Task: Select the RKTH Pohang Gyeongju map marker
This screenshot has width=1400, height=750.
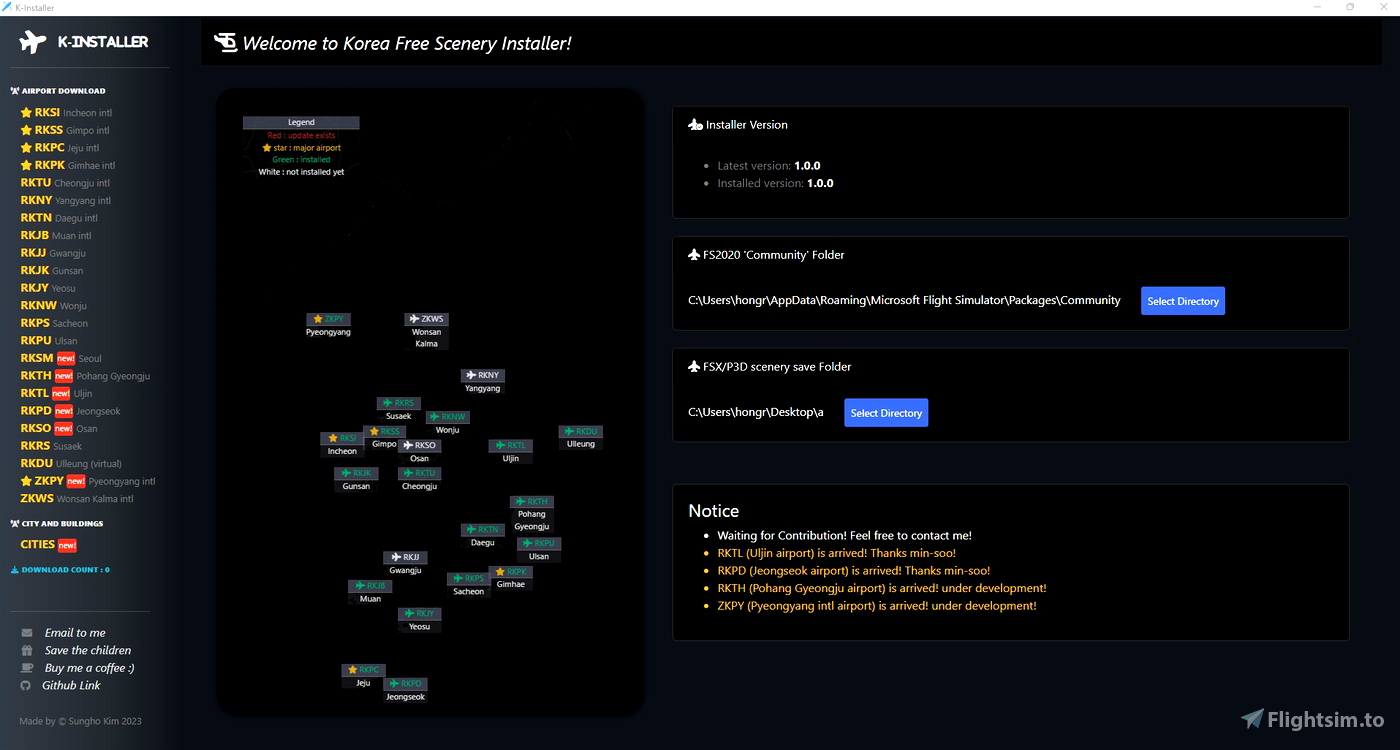Action: [x=532, y=501]
